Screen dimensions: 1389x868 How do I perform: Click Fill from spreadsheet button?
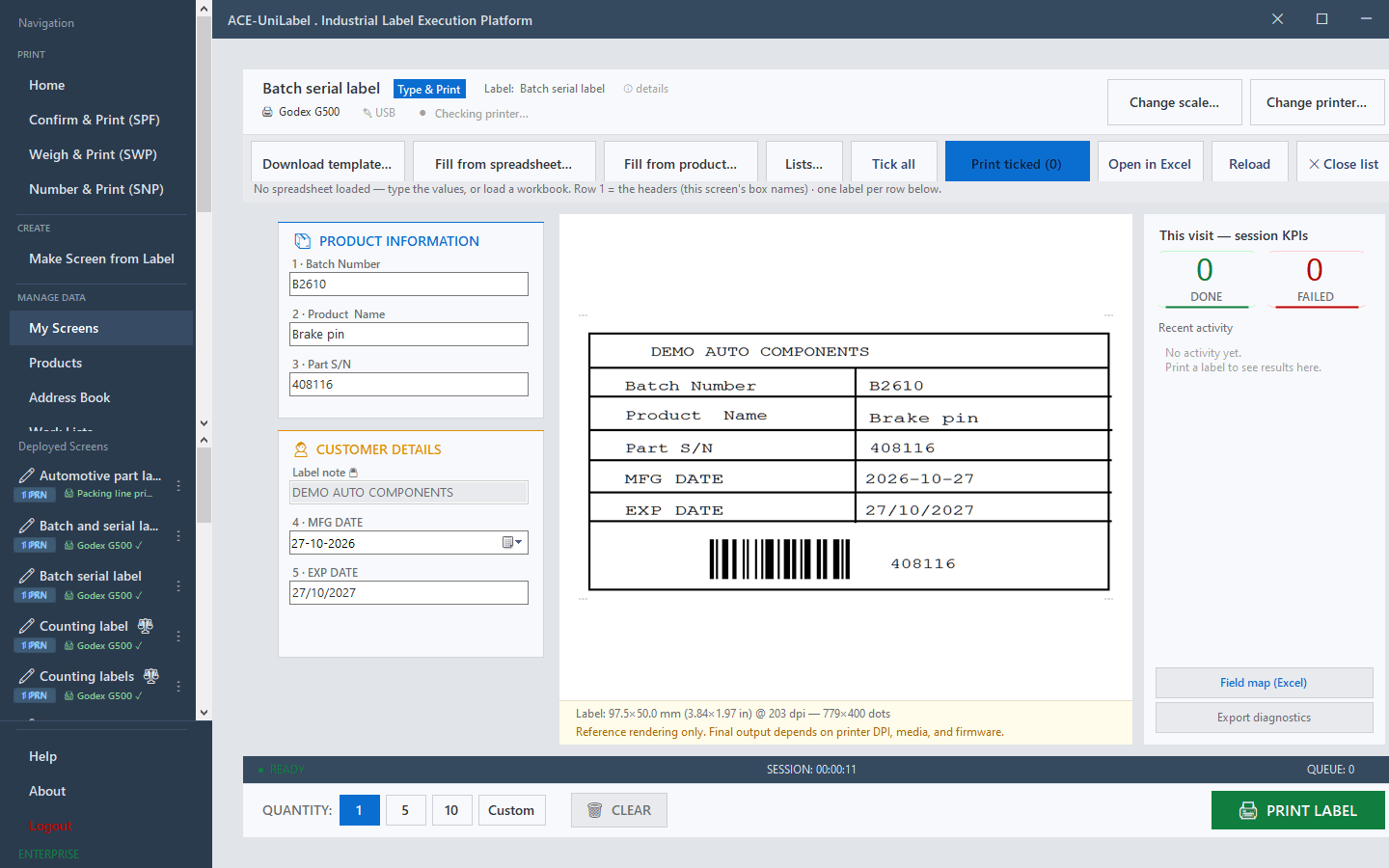[504, 164]
